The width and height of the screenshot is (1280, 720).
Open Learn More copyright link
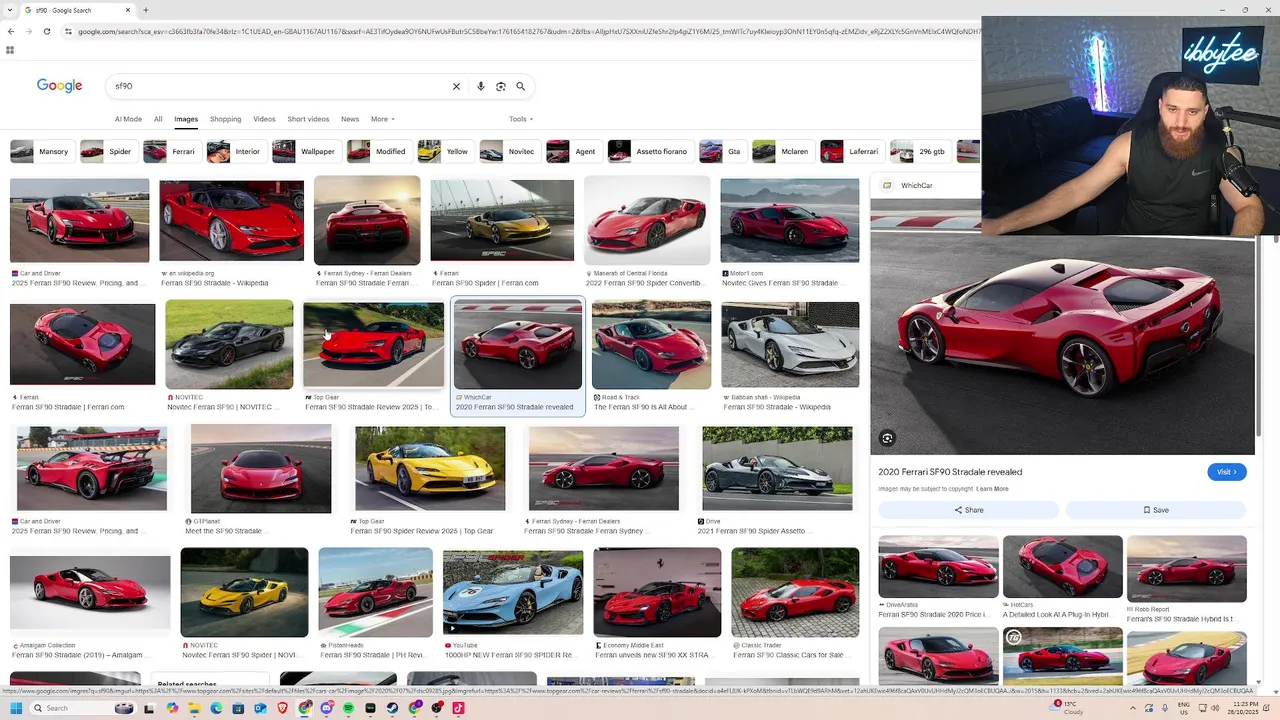coord(992,489)
